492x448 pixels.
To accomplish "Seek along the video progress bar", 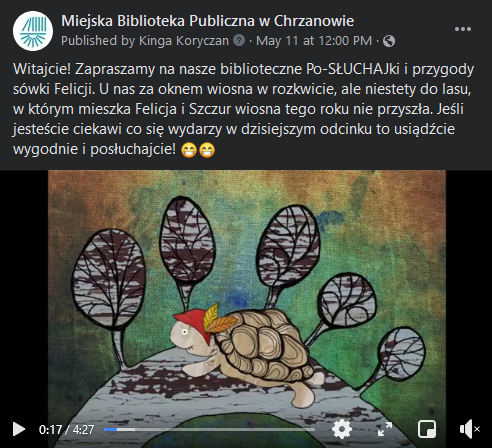I will [209, 429].
